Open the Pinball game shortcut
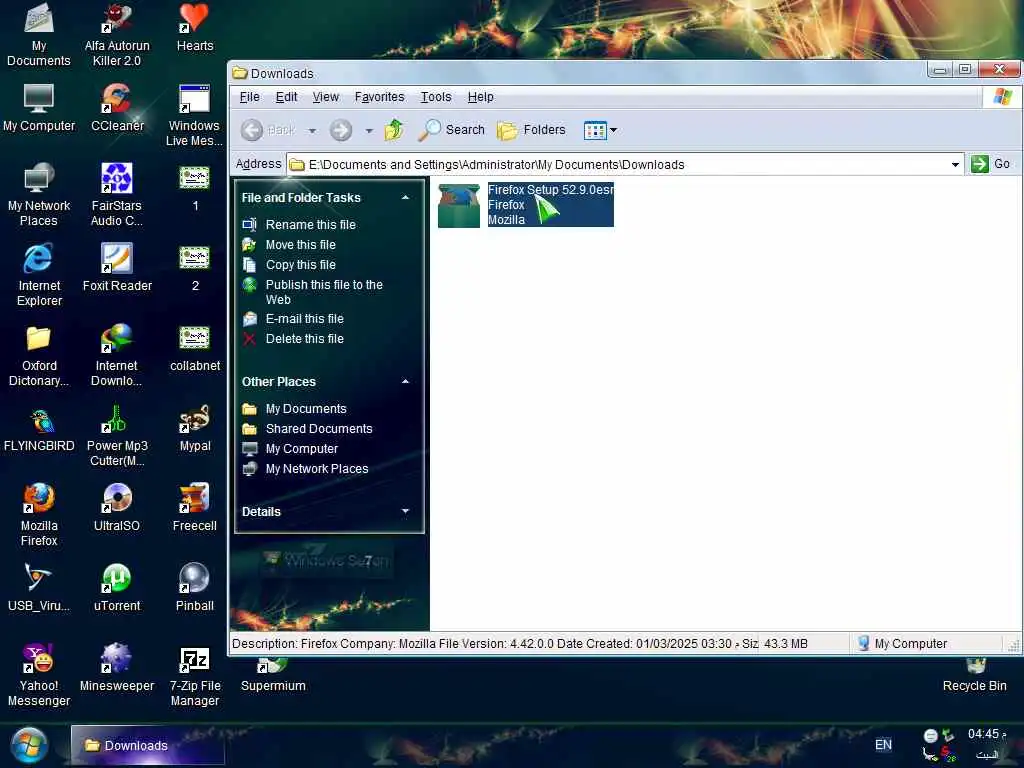Screen dimensions: 1024x768 195,588
